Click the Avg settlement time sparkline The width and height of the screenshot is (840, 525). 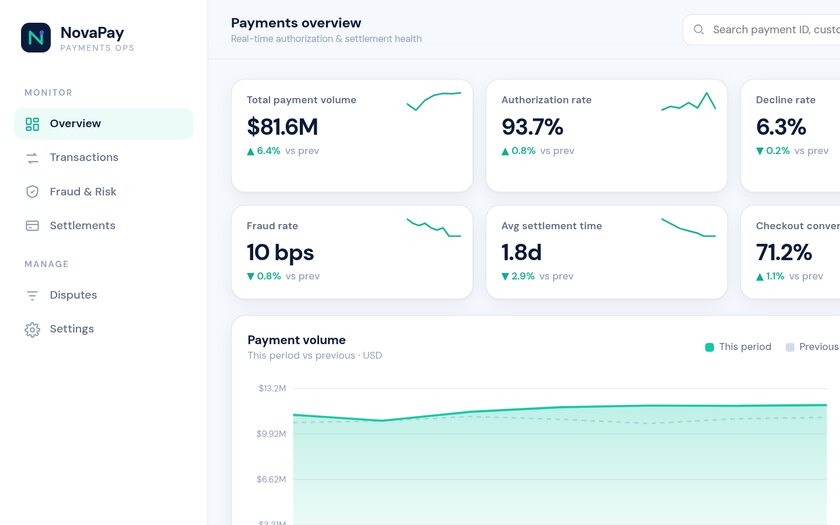click(688, 227)
